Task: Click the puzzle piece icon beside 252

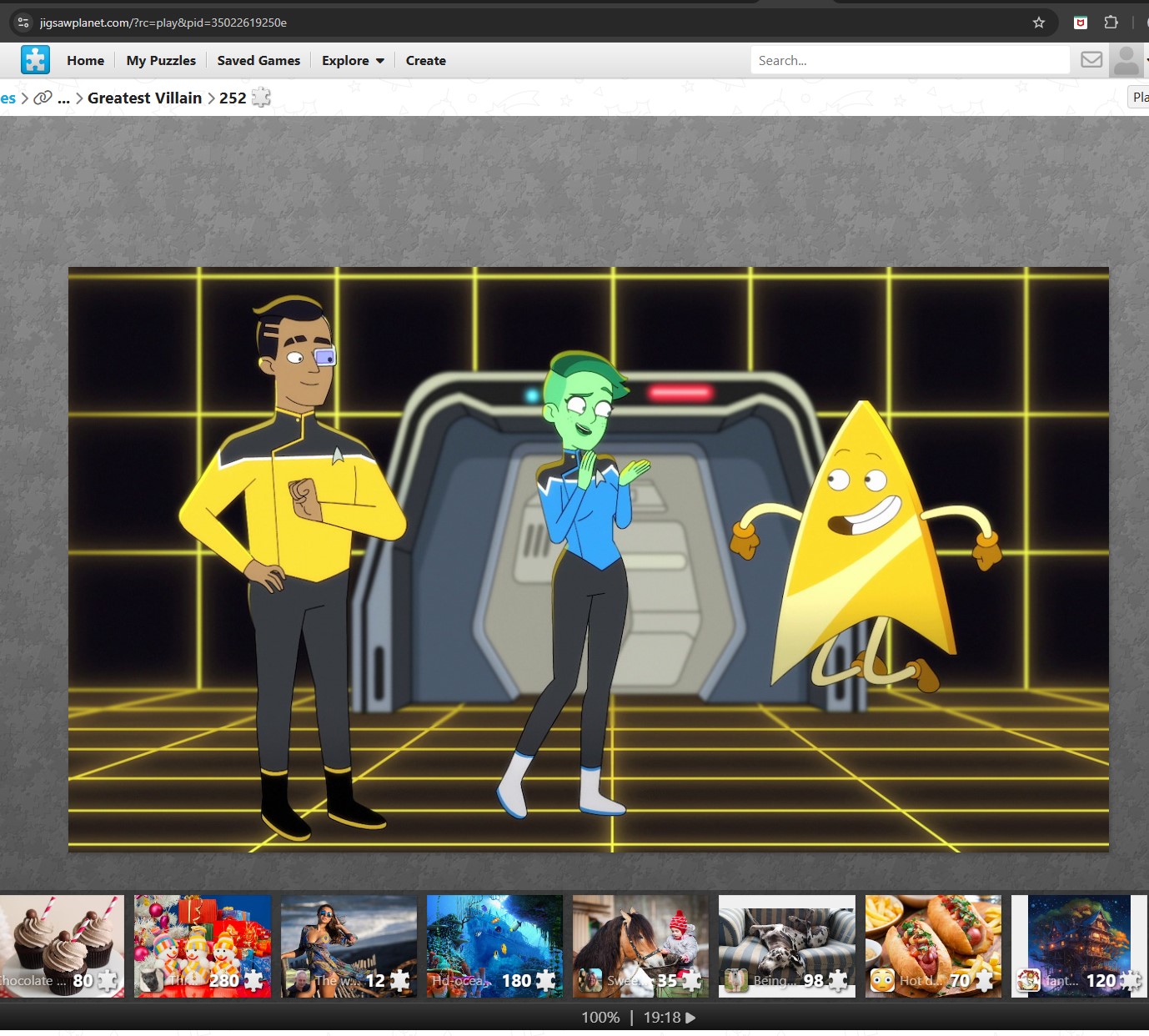Action: (x=261, y=98)
